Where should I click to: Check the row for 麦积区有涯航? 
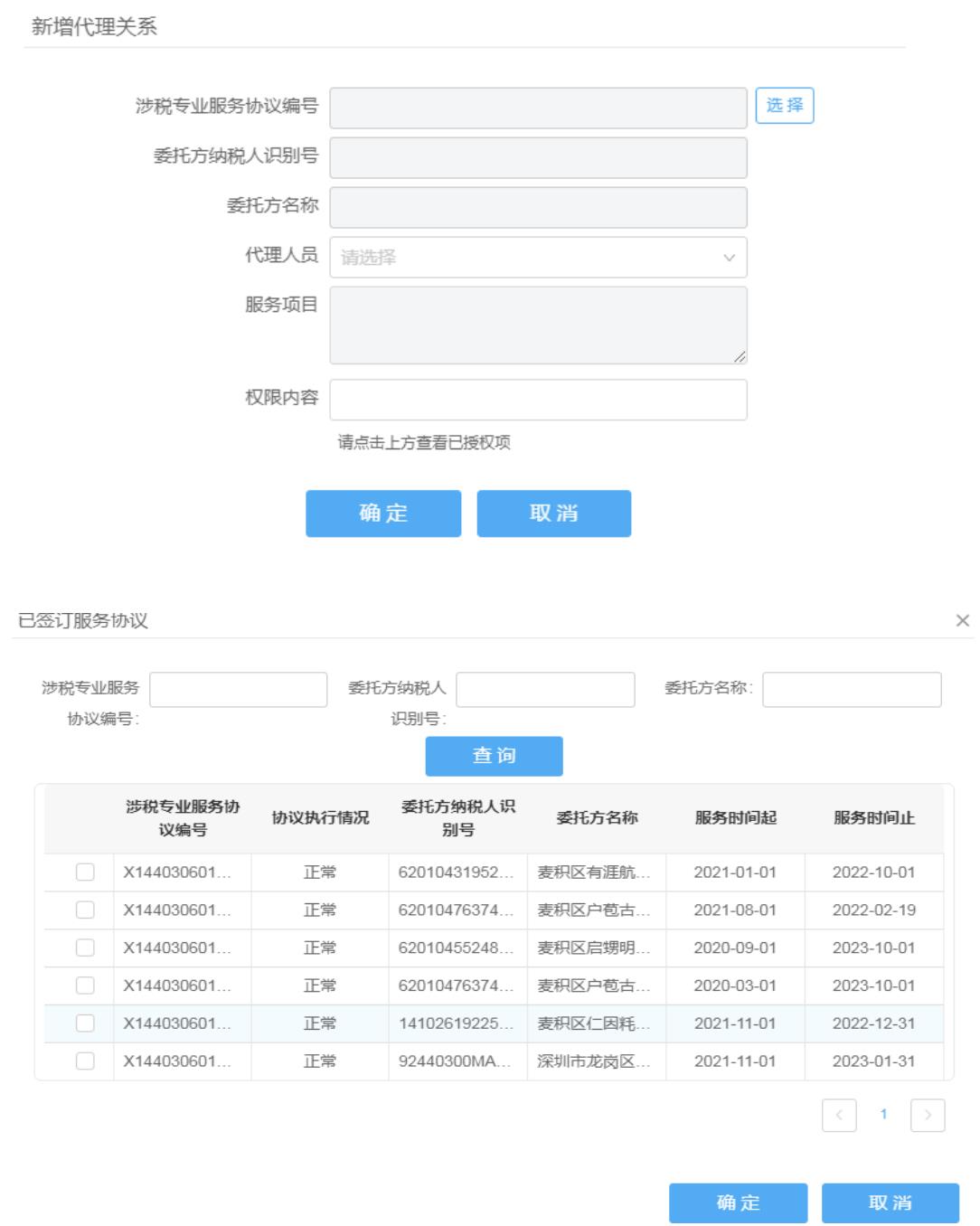tap(85, 872)
